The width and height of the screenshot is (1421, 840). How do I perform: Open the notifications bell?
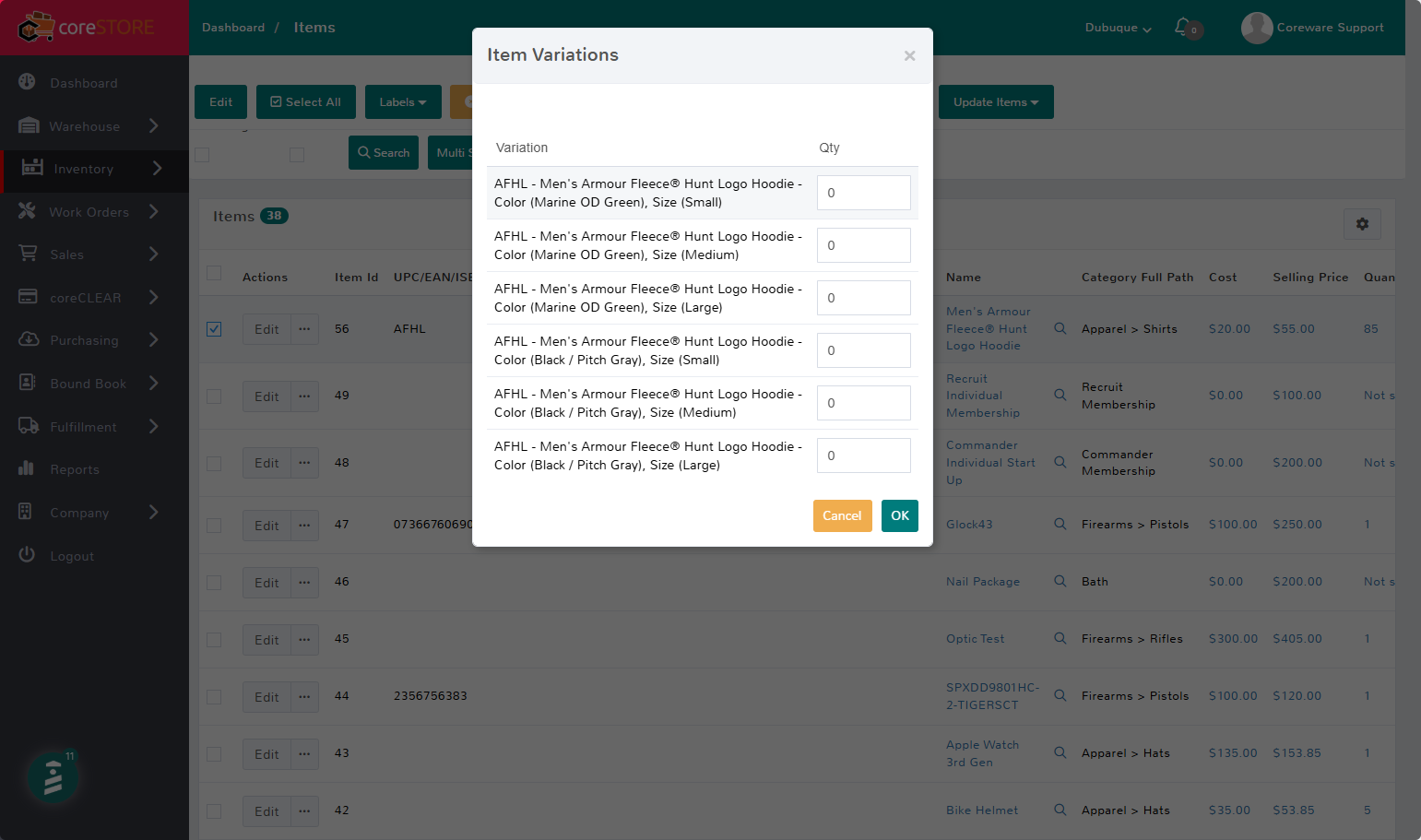1183,27
